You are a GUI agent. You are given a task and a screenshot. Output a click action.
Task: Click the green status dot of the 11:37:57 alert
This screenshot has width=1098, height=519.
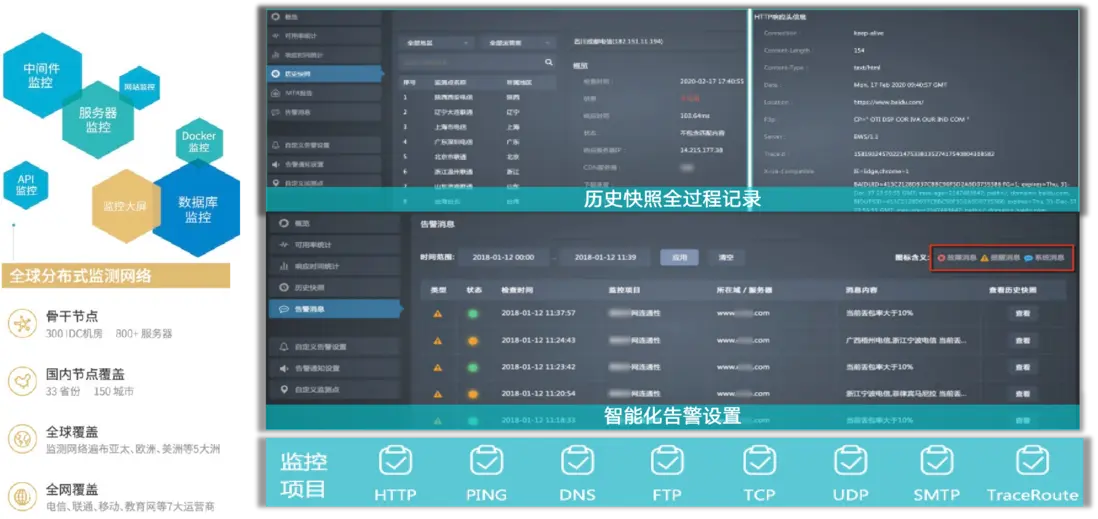tap(473, 313)
